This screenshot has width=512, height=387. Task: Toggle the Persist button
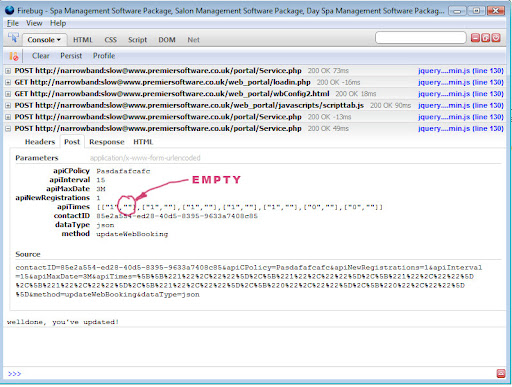tap(71, 56)
